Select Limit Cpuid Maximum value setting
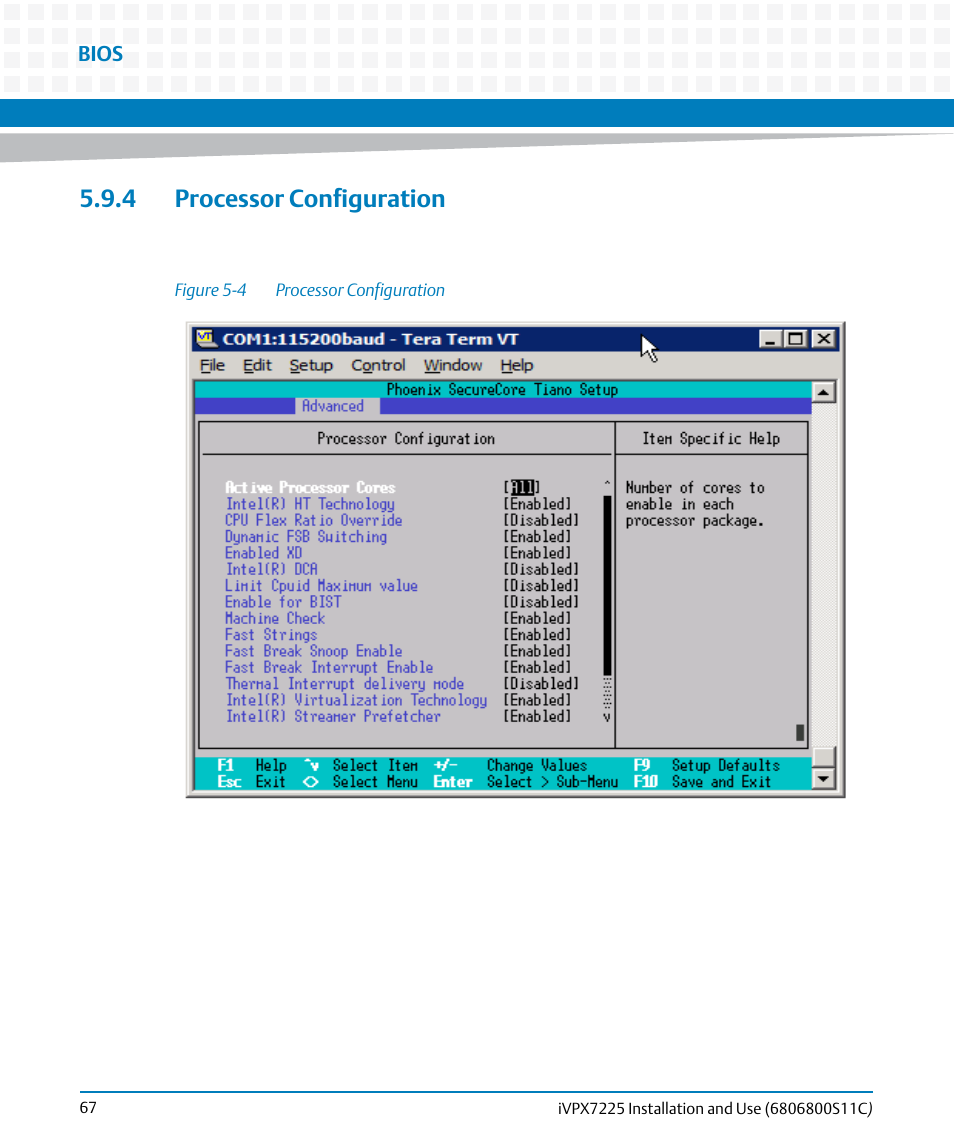This screenshot has height=1145, width=954. pyautogui.click(x=321, y=586)
